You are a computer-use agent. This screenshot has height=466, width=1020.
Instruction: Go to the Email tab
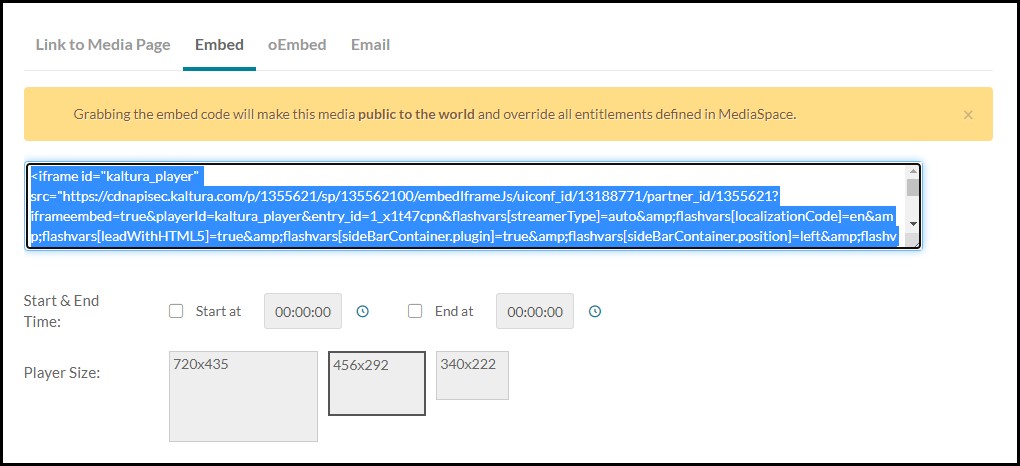coord(370,45)
